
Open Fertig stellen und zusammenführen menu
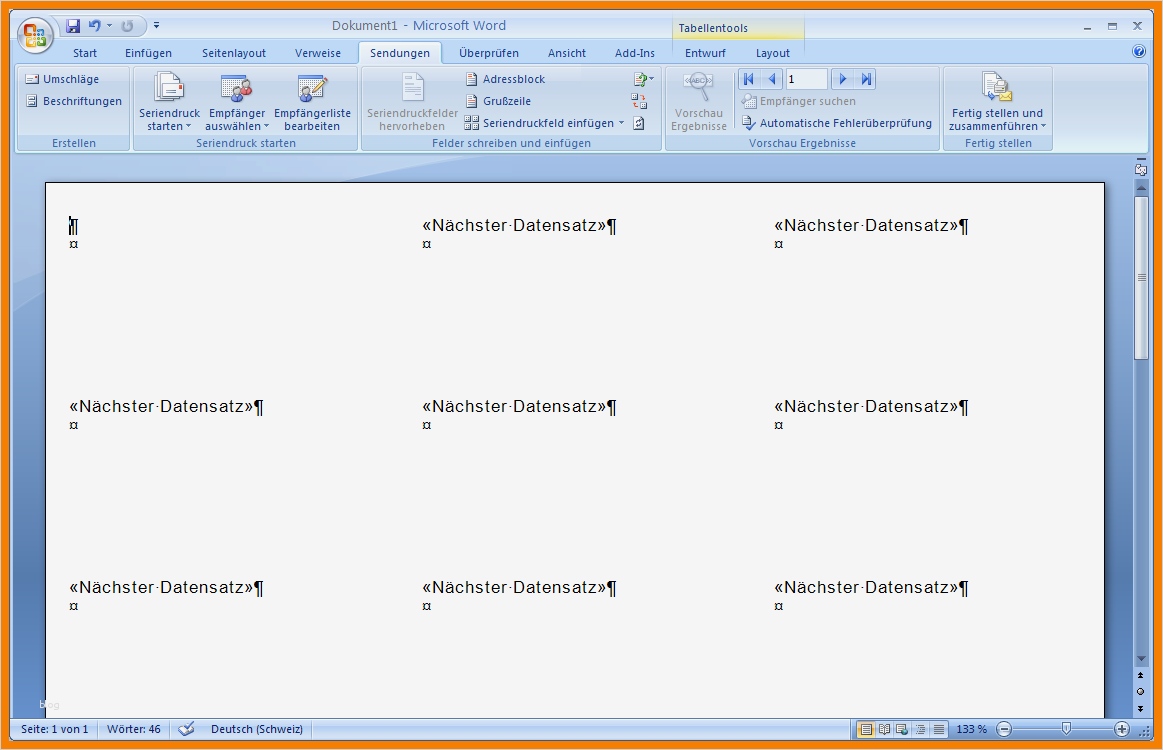pos(997,103)
